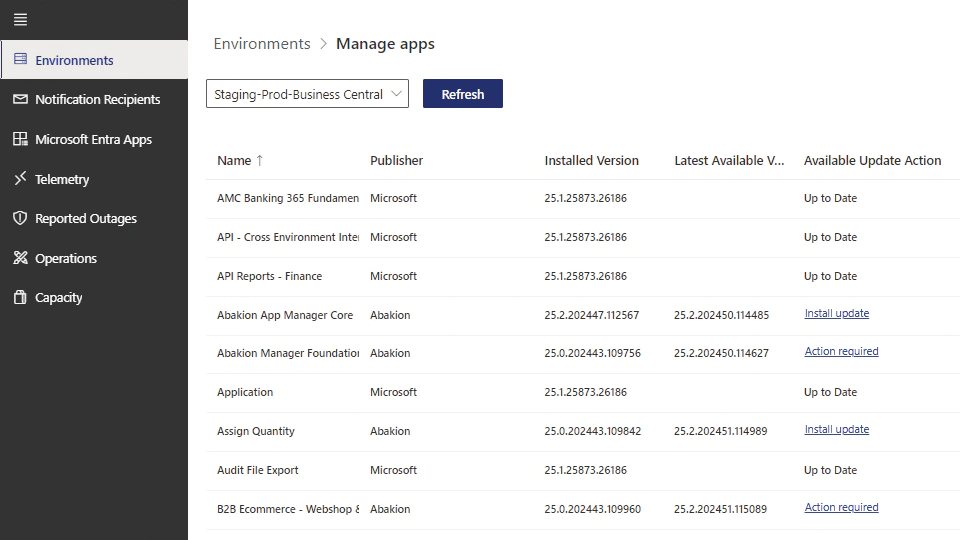Go to Microsoft Entra Apps
960x540 pixels.
[94, 139]
